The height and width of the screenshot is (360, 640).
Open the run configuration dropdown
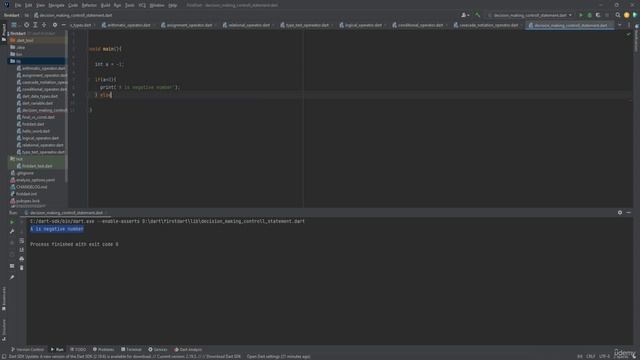(530, 15)
